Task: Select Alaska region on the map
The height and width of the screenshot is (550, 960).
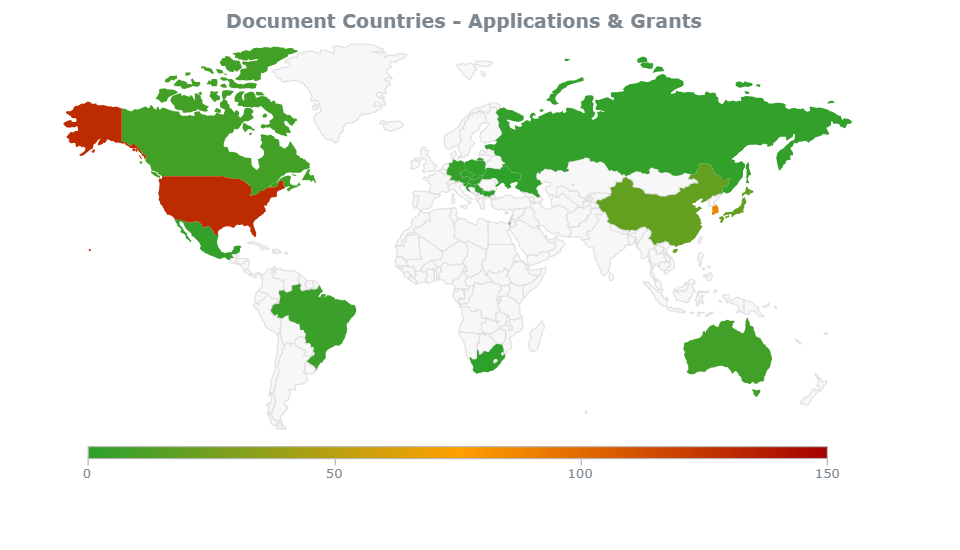Action: click(x=98, y=125)
